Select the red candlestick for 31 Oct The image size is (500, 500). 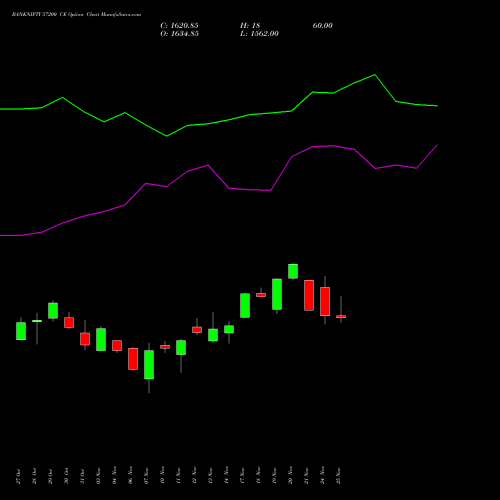point(85,339)
